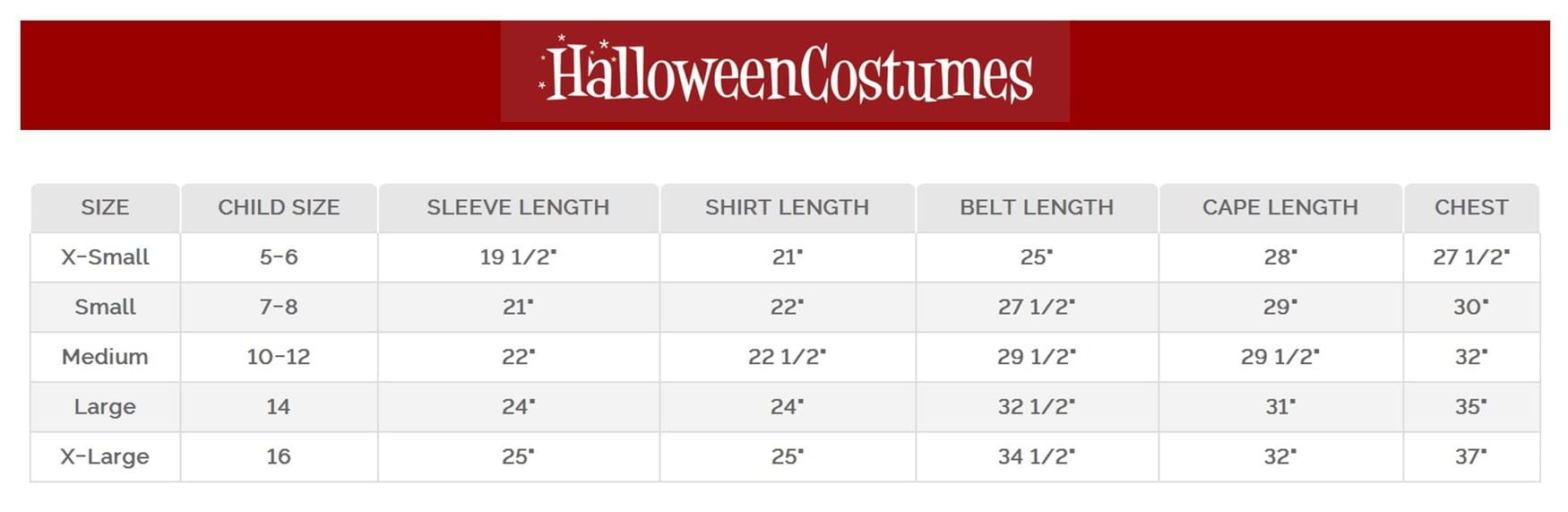Click the Small size row label
The width and height of the screenshot is (1568, 512).
pos(105,308)
